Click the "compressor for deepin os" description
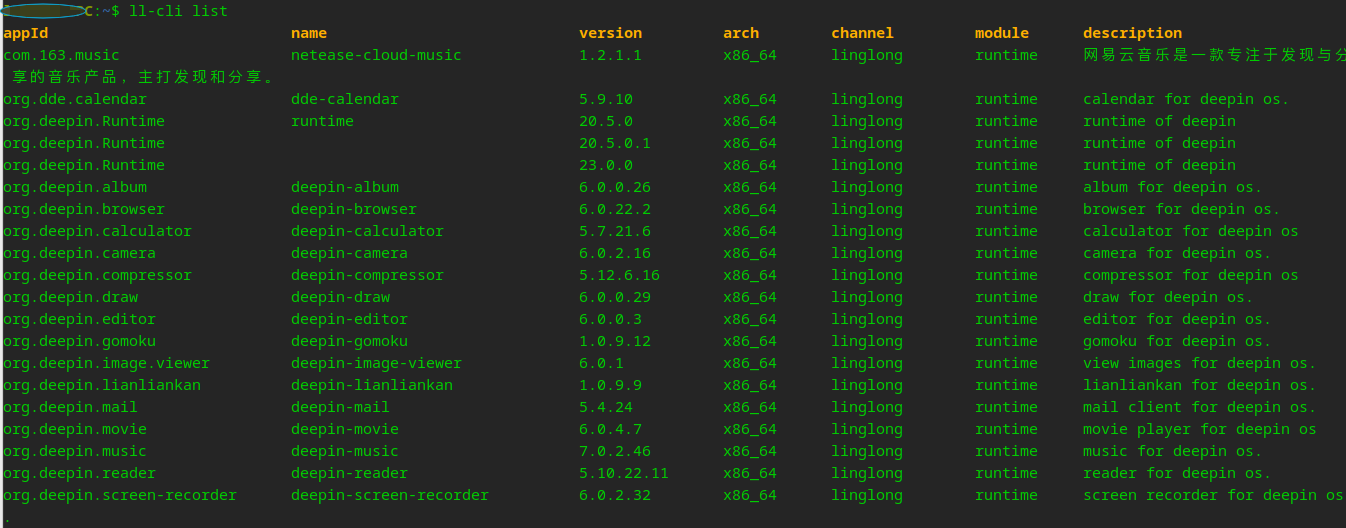Image resolution: width=1346 pixels, height=528 pixels. pos(1190,275)
